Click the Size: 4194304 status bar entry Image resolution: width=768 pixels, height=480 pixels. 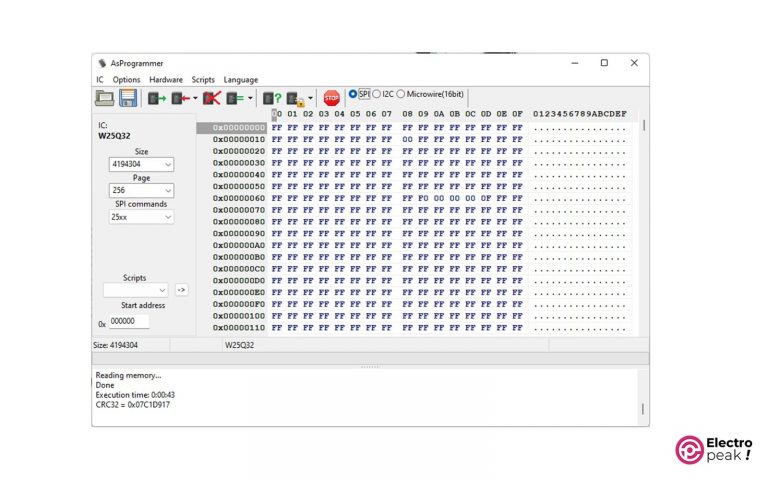point(116,345)
